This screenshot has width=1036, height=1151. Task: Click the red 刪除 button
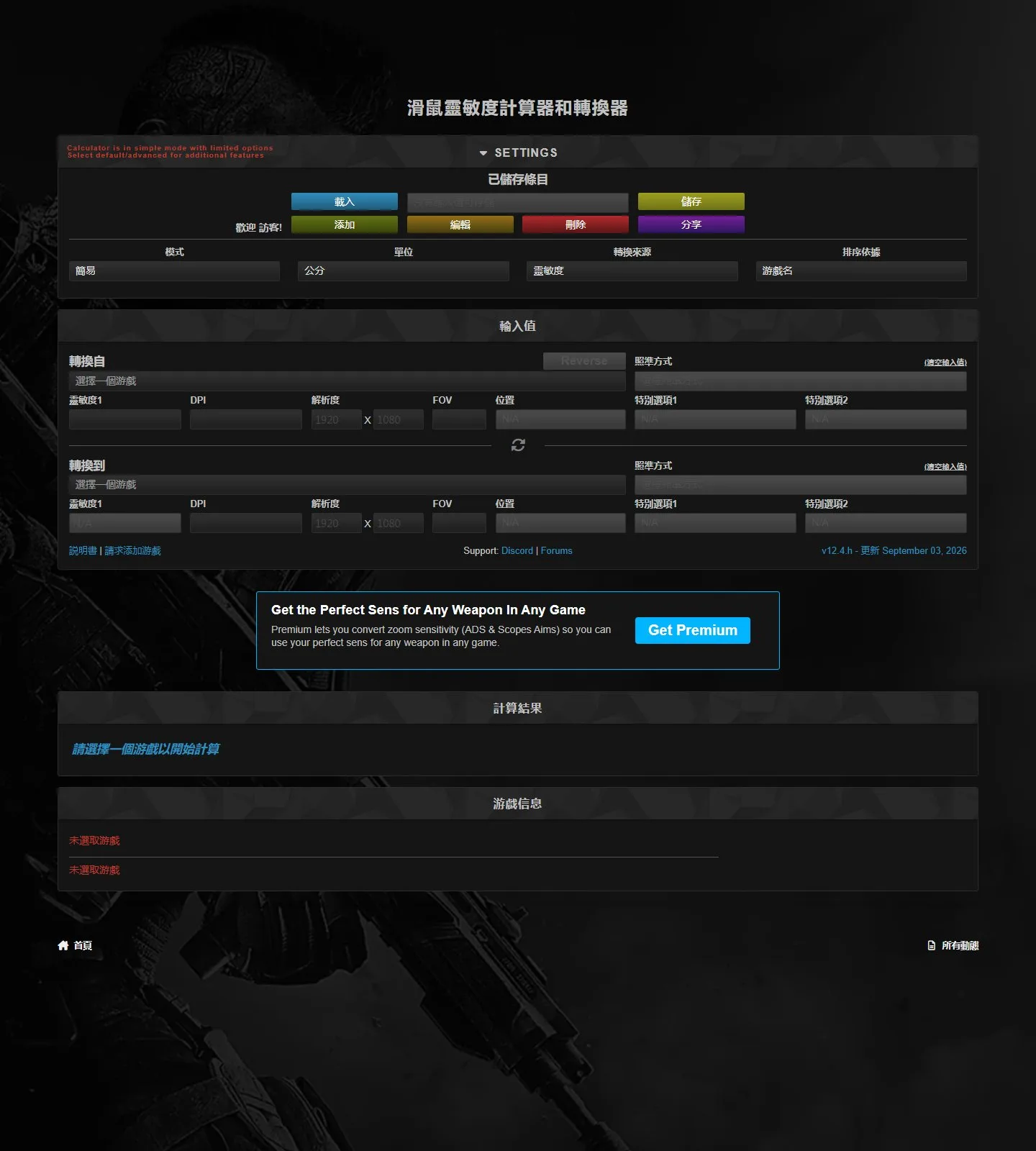pyautogui.click(x=576, y=224)
